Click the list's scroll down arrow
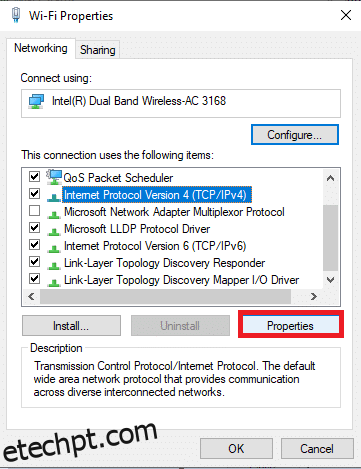This screenshot has height=469, width=361. point(330,280)
